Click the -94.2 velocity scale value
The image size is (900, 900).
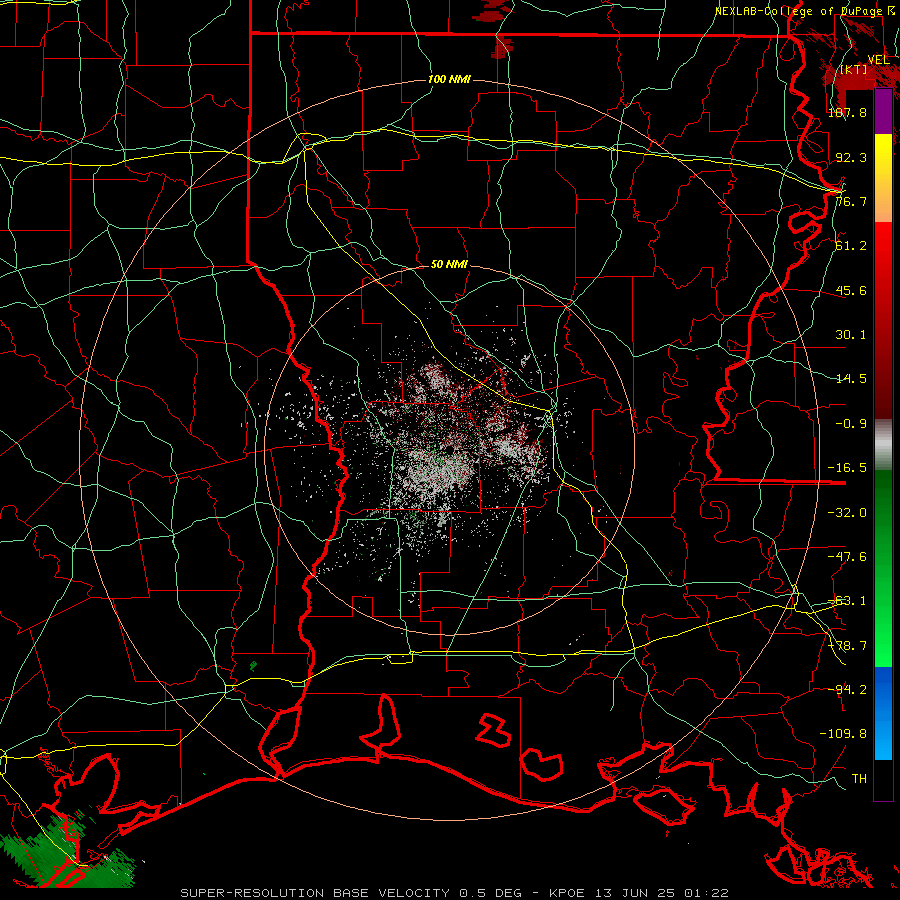[847, 689]
